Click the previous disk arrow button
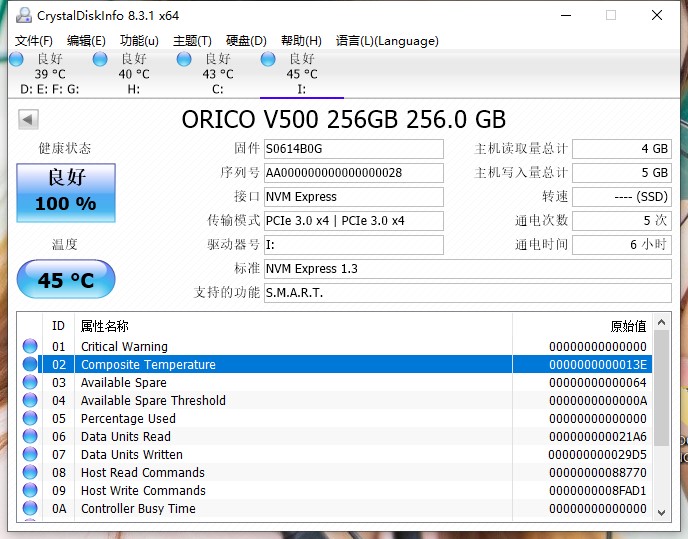Screen dimensions: 688x539 (x=28, y=120)
